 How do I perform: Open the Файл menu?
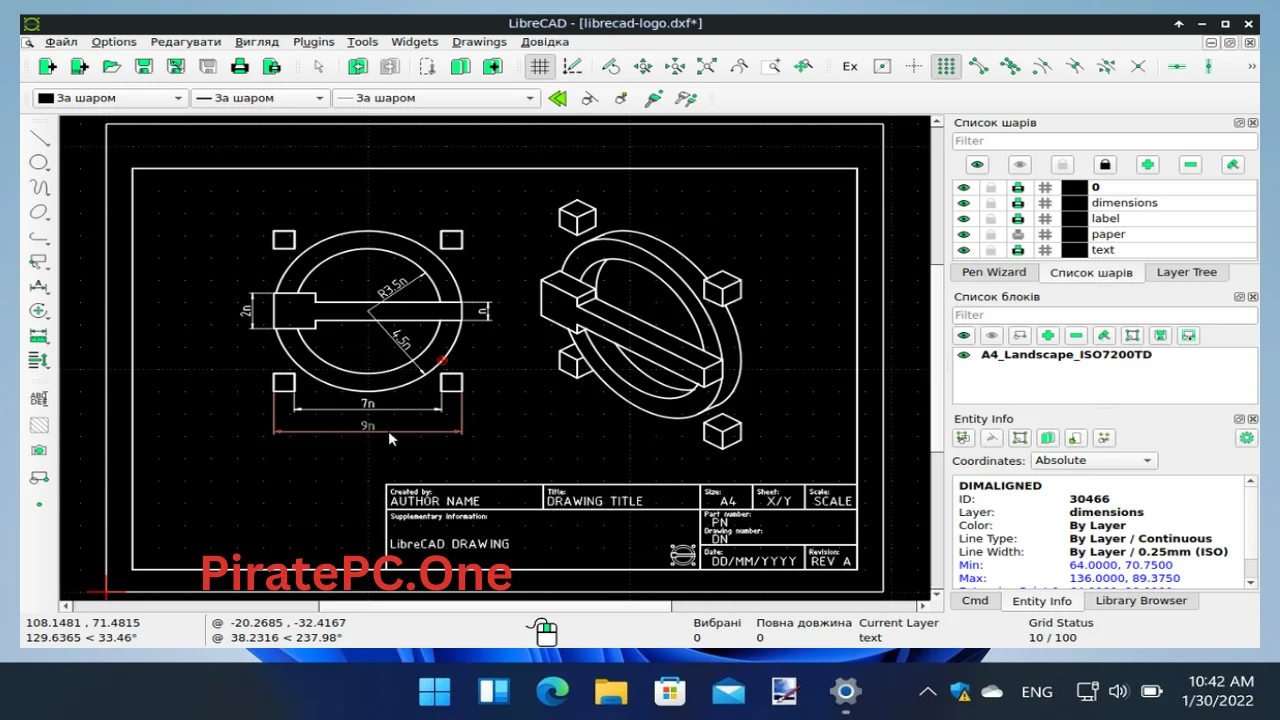pyautogui.click(x=61, y=42)
